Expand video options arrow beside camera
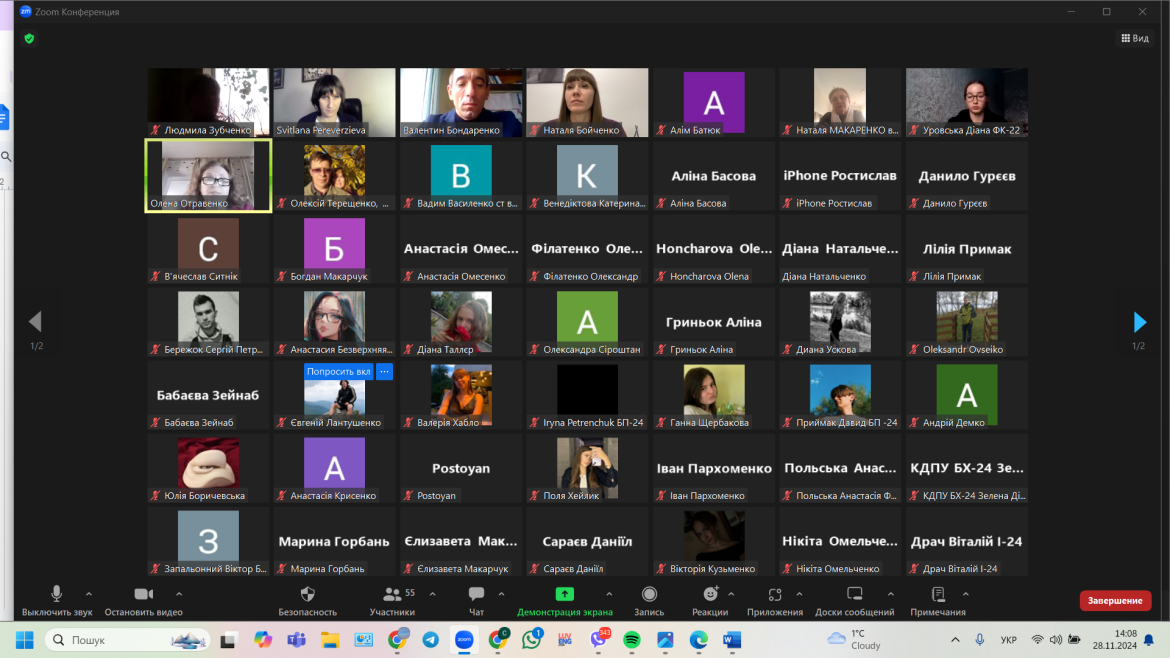This screenshot has height=658, width=1170. [x=178, y=593]
